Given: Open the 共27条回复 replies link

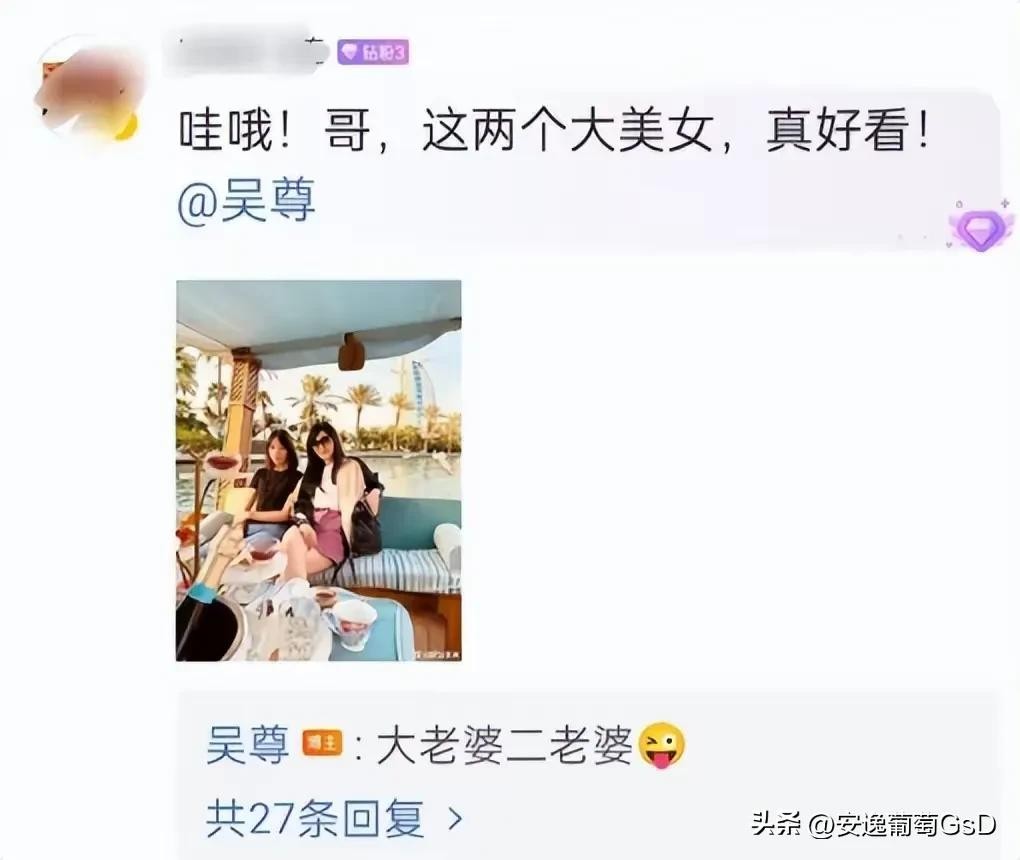Looking at the screenshot, I should 315,818.
